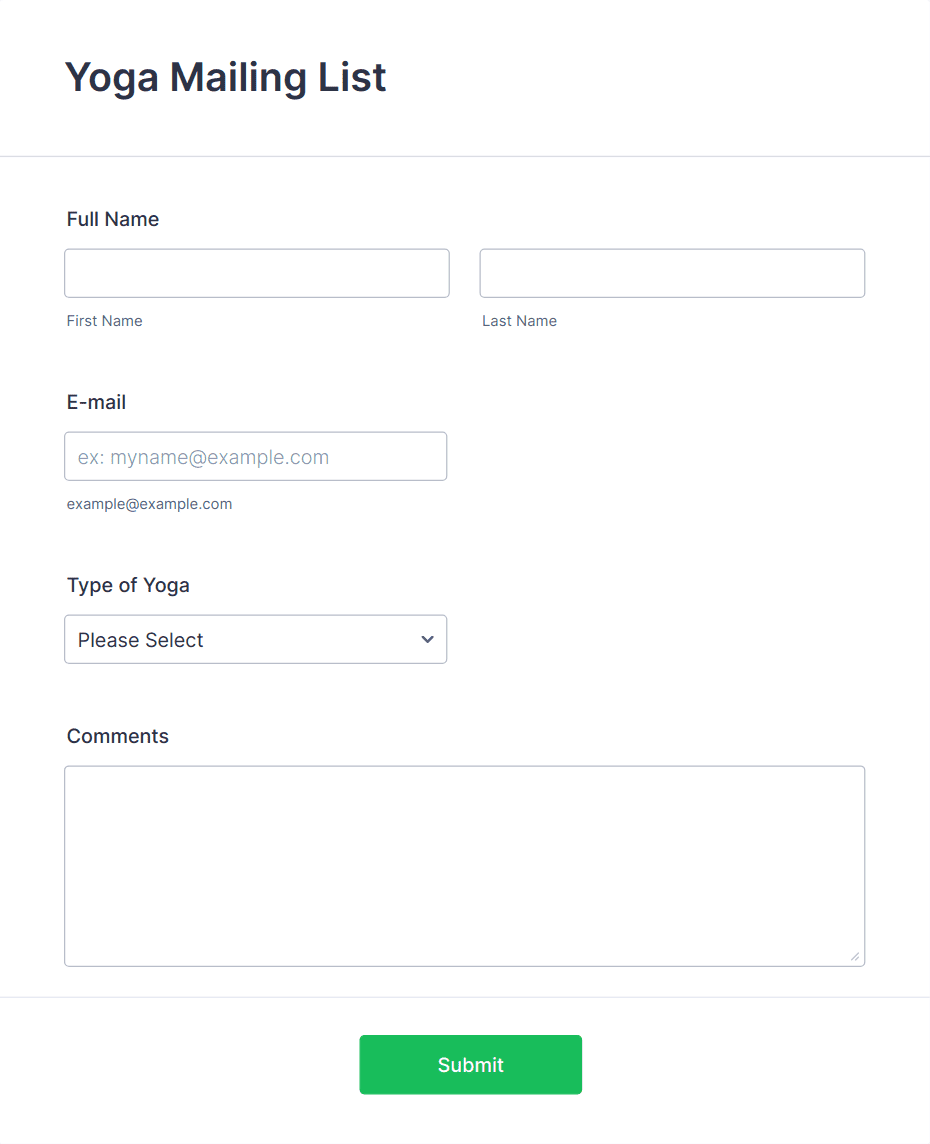Click the Full Name label
Image resolution: width=930 pixels, height=1144 pixels.
(x=113, y=219)
